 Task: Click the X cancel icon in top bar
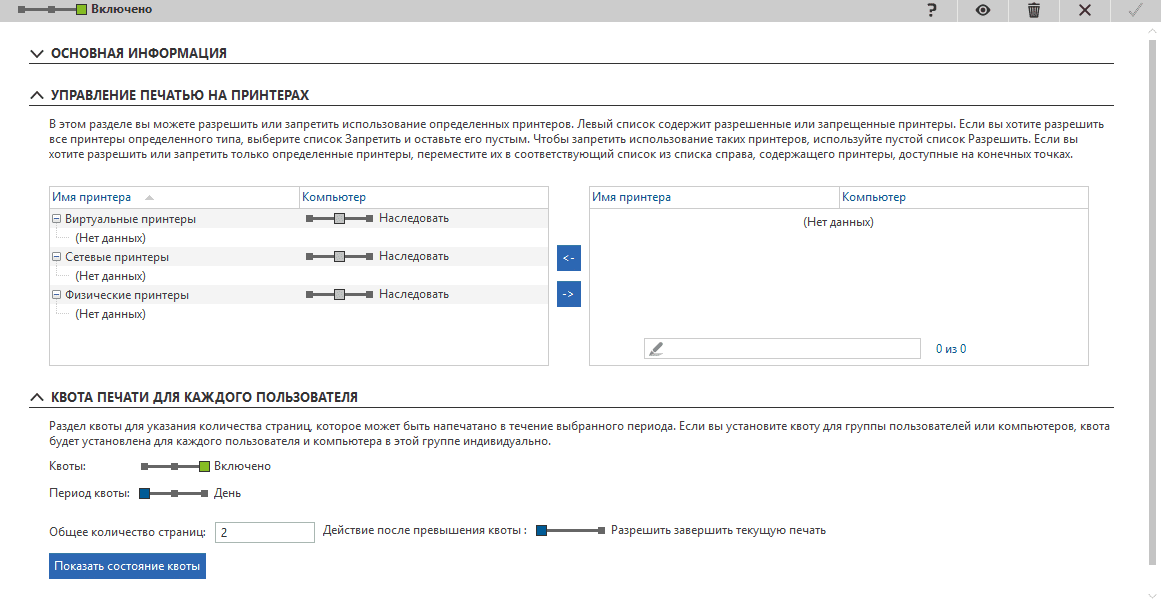tap(1085, 10)
